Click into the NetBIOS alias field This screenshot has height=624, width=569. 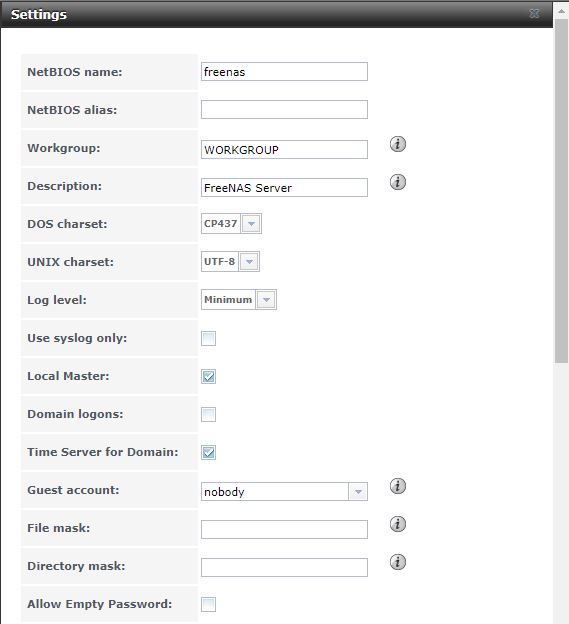point(284,109)
